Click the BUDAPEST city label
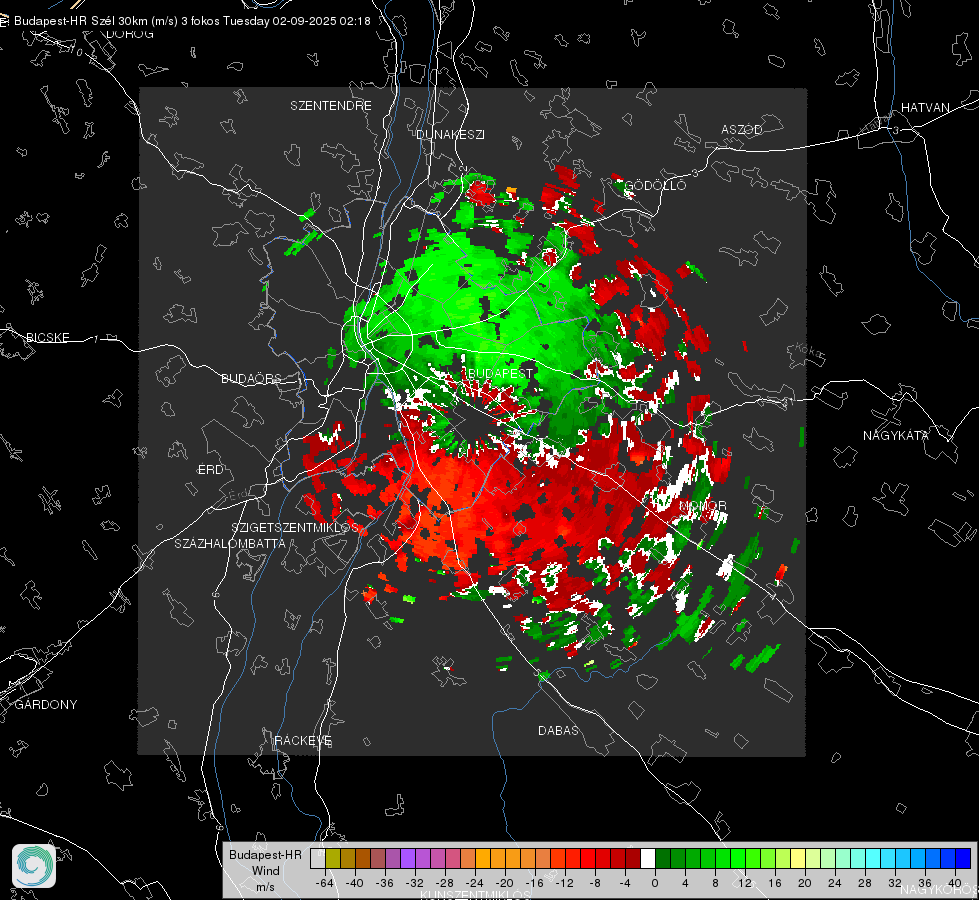This screenshot has width=979, height=900. tap(500, 373)
